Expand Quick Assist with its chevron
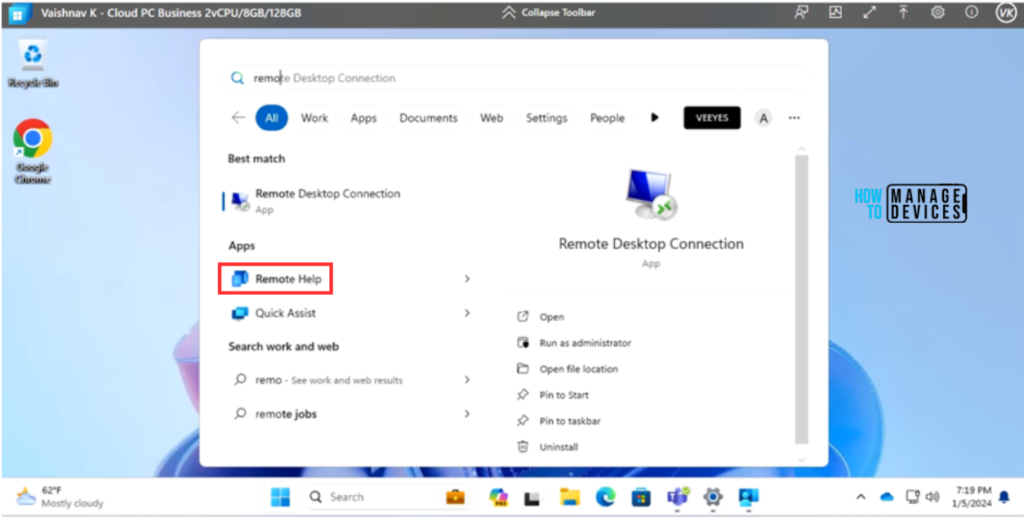This screenshot has width=1024, height=517. 467,313
